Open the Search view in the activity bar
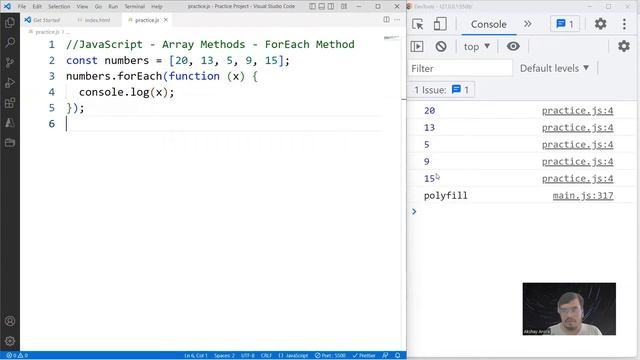The width and height of the screenshot is (640, 360). 10,42
